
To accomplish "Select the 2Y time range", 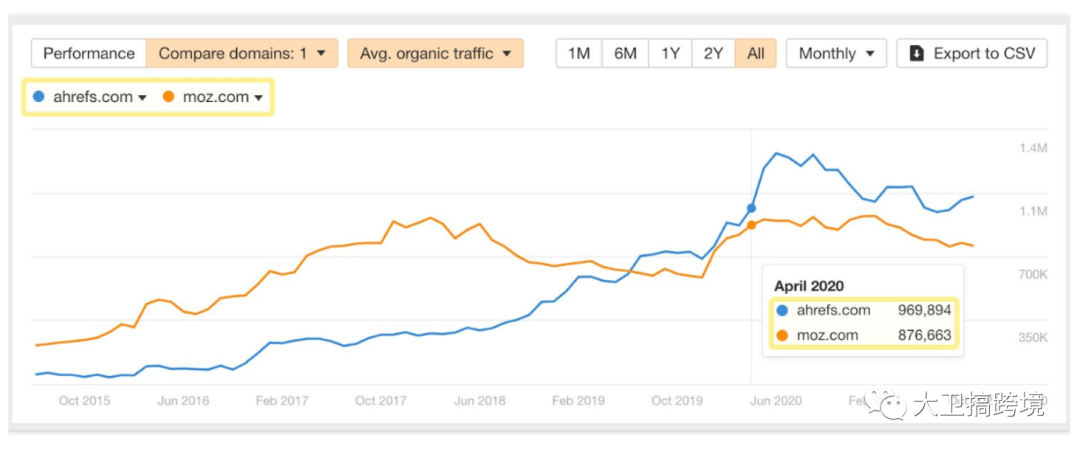I will coord(714,53).
